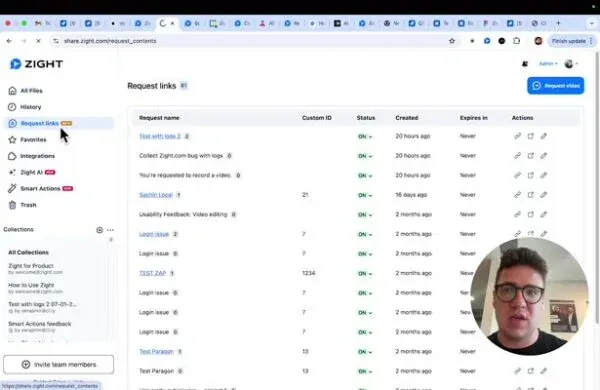Click the Gmail browser tab
600x390 pixels.
43,23
